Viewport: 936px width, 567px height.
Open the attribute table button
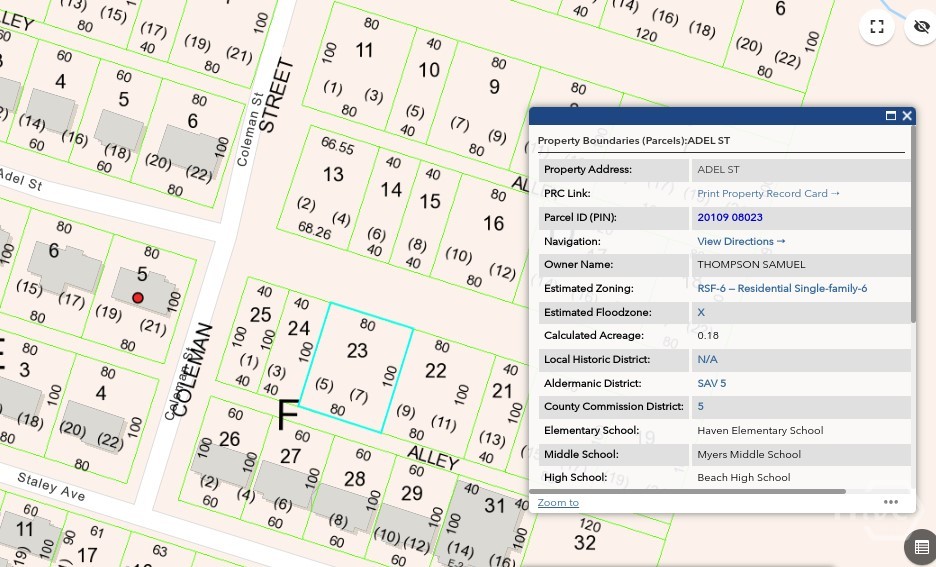[921, 547]
